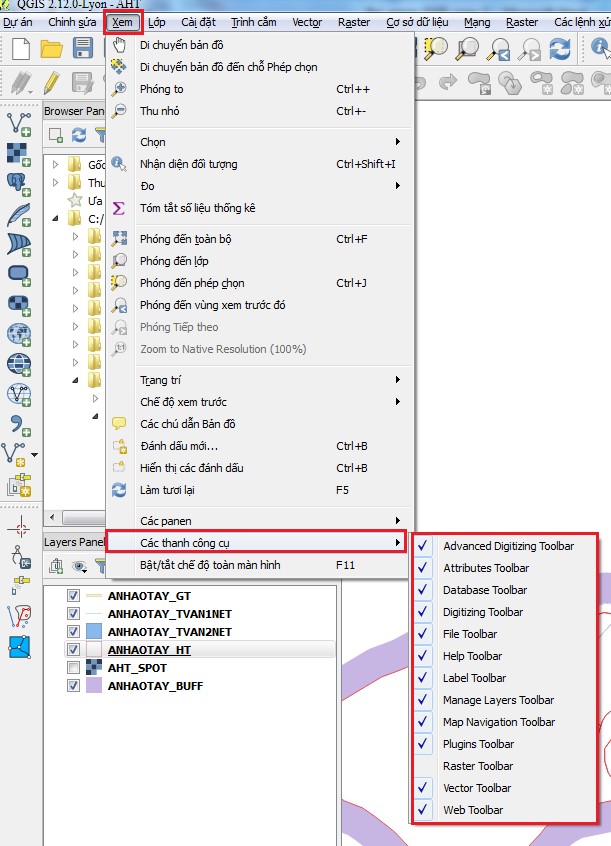Viewport: 611px width, 846px height.
Task: Enable the AHT_SPOT layer checkbox
Action: [73, 667]
